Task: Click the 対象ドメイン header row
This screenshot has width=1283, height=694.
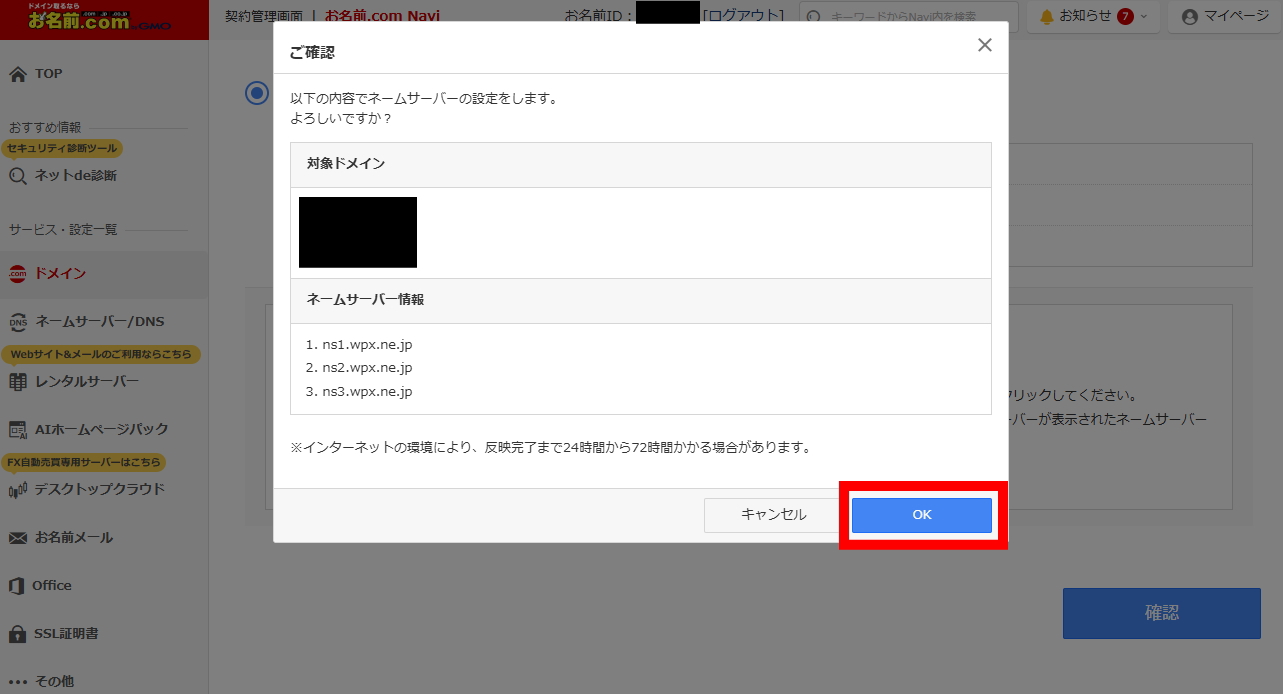Action: [641, 164]
